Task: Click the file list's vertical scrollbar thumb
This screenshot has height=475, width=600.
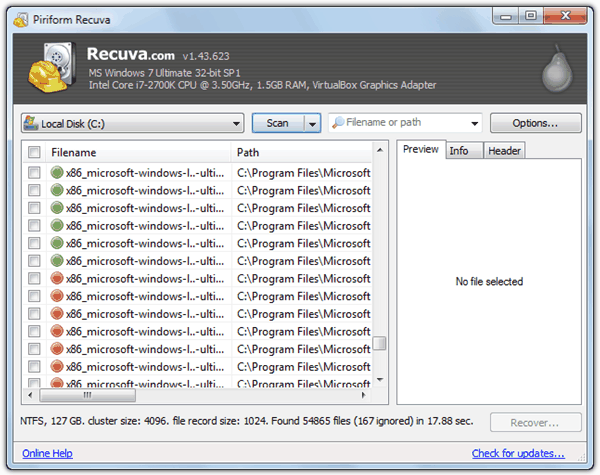Action: click(379, 343)
